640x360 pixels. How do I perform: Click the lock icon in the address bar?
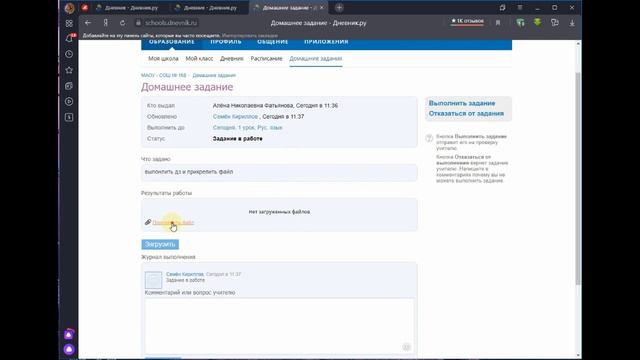[138, 23]
